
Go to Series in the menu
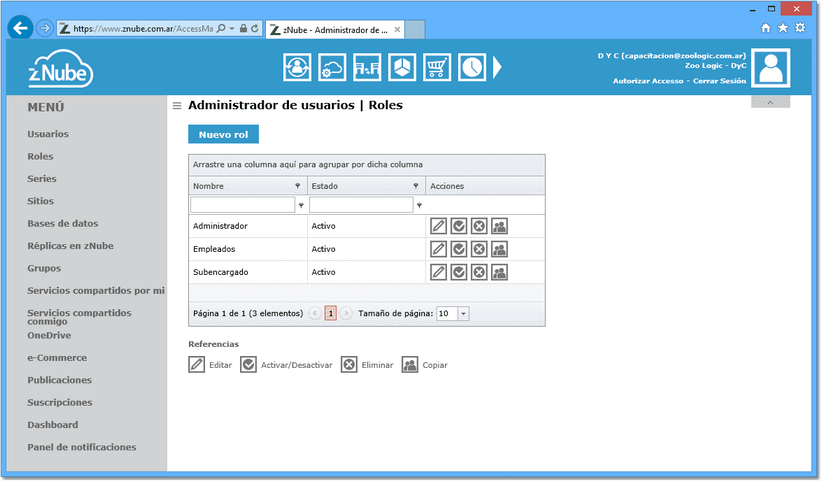(42, 179)
